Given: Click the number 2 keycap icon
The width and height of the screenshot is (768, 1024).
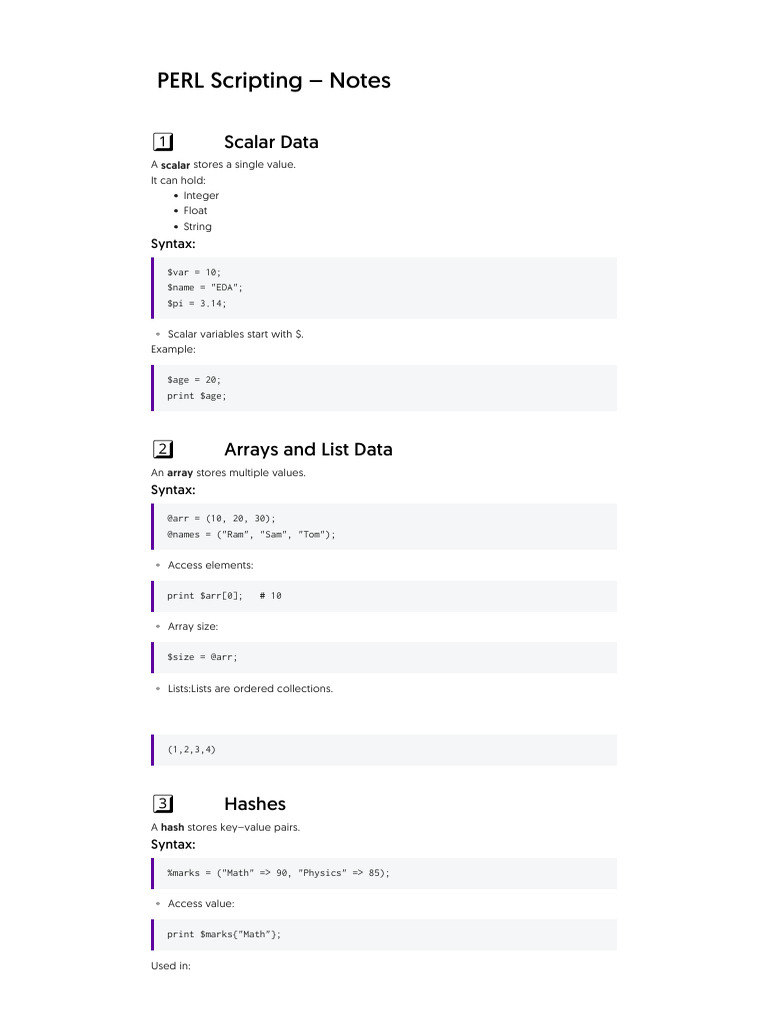Looking at the screenshot, I should tap(163, 449).
